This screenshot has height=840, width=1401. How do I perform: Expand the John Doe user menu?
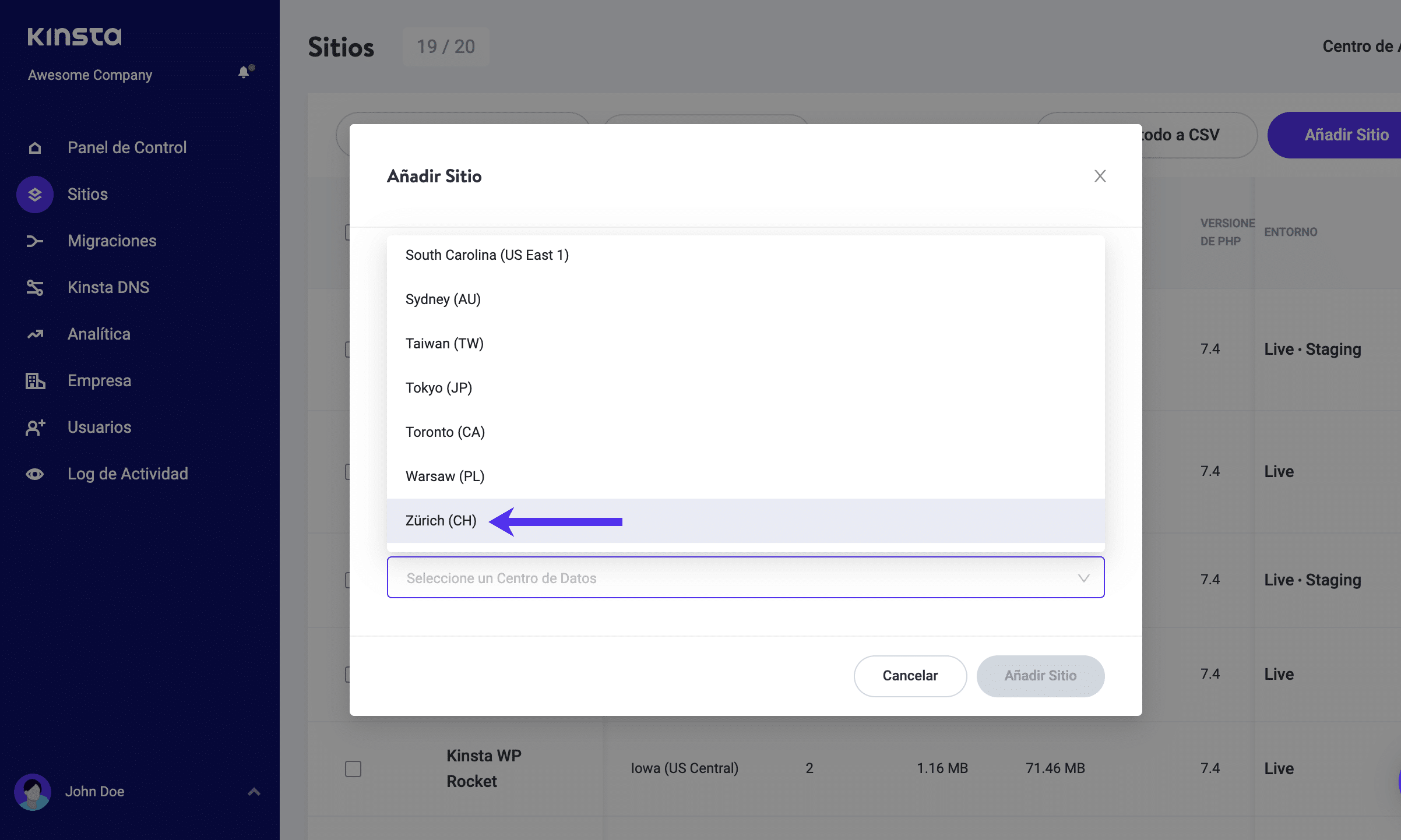[x=254, y=792]
